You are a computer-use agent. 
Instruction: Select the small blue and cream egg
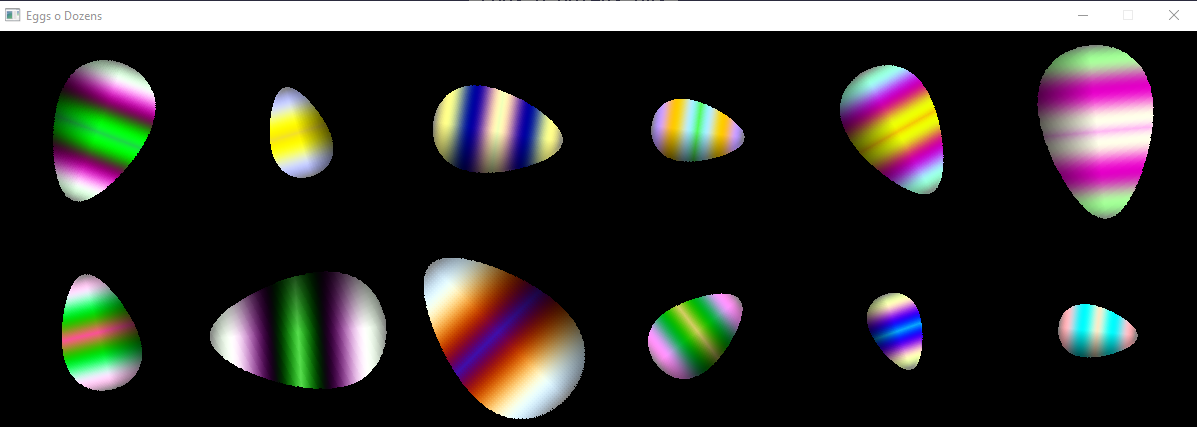[x=895, y=331]
